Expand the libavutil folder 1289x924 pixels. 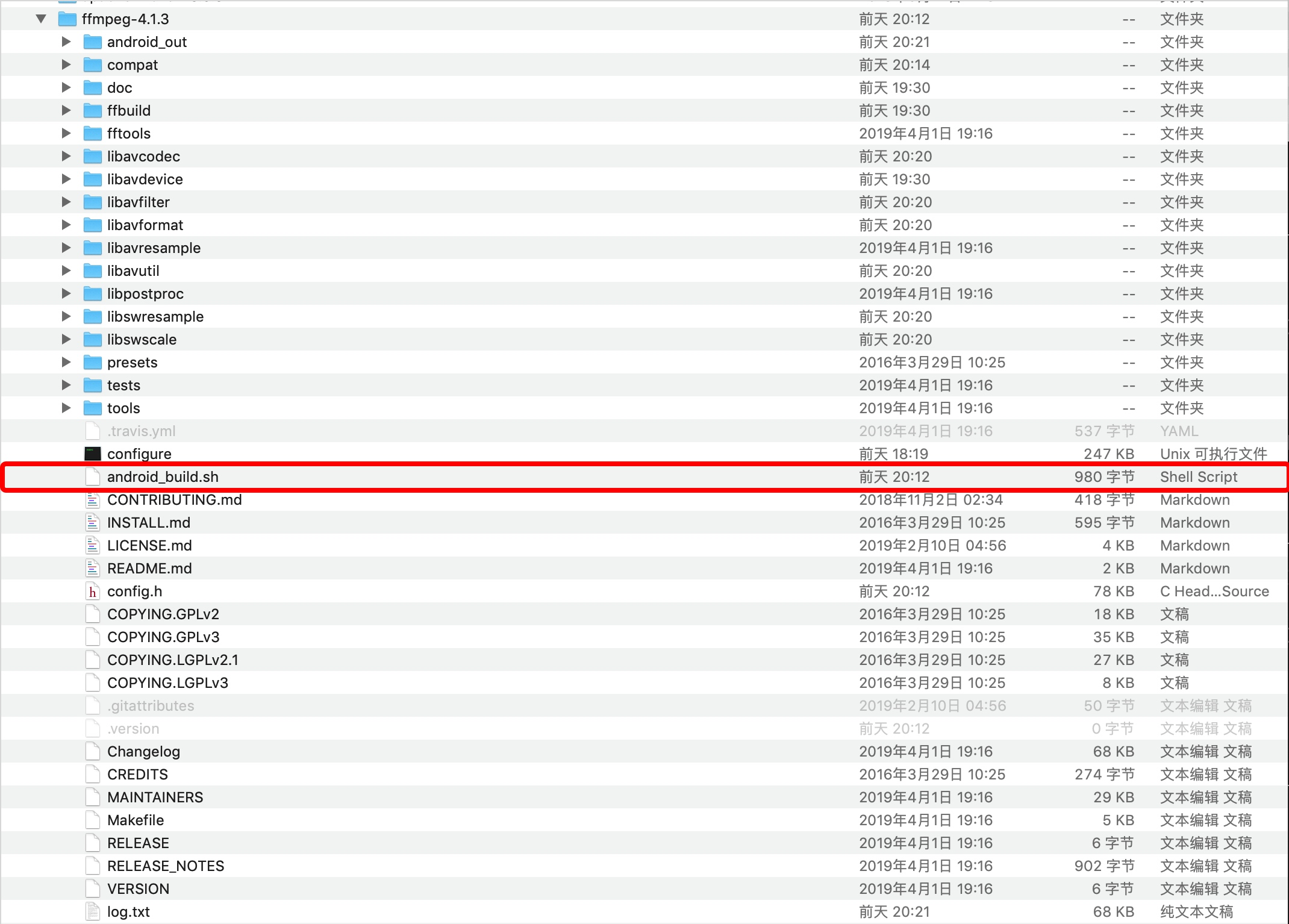pyautogui.click(x=66, y=270)
